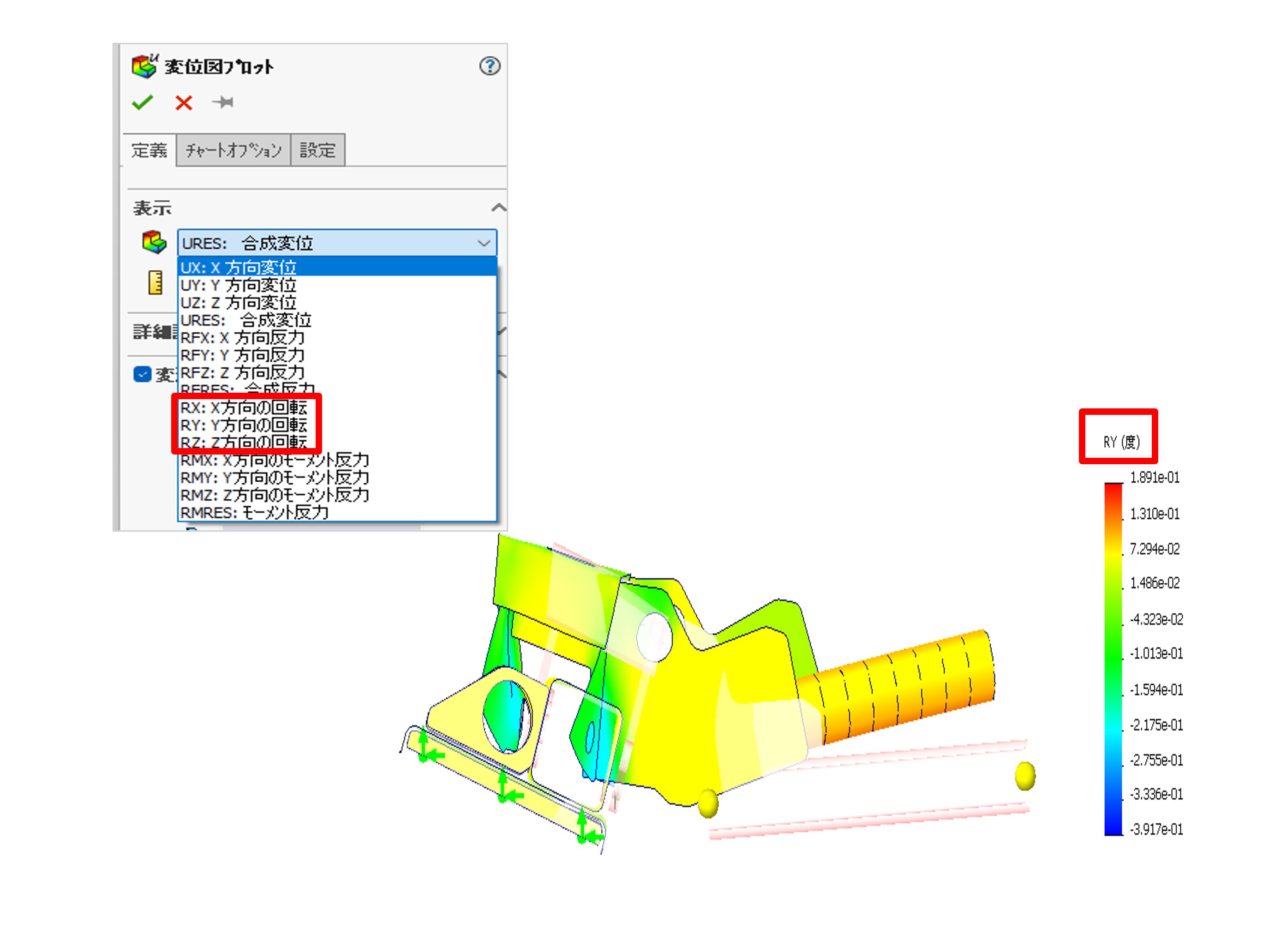Click the red X cancel icon
The image size is (1269, 952).
(x=184, y=103)
